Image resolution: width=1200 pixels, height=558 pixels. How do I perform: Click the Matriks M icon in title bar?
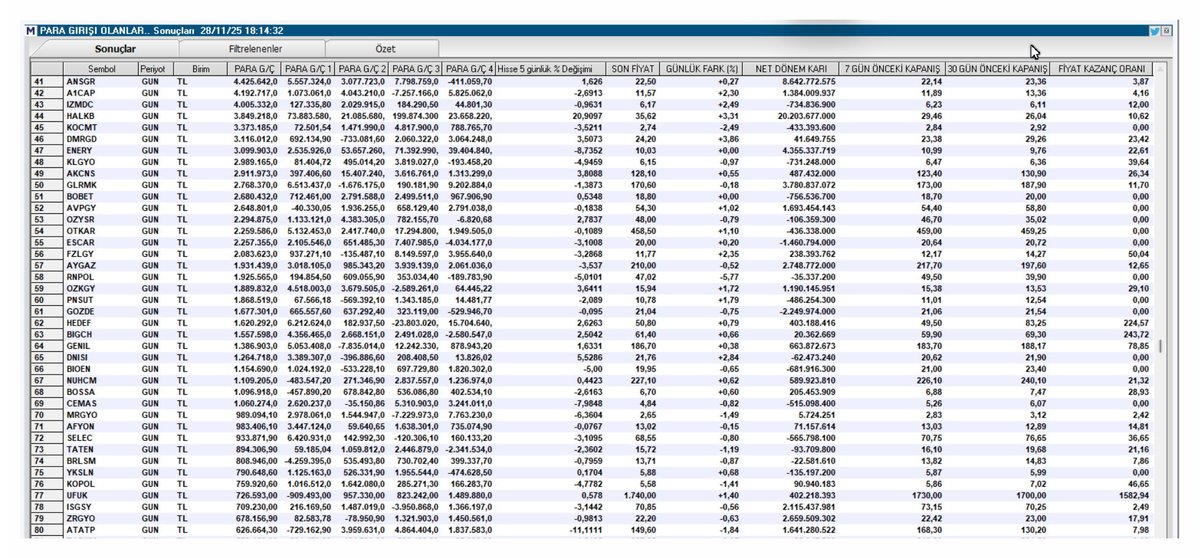click(31, 31)
